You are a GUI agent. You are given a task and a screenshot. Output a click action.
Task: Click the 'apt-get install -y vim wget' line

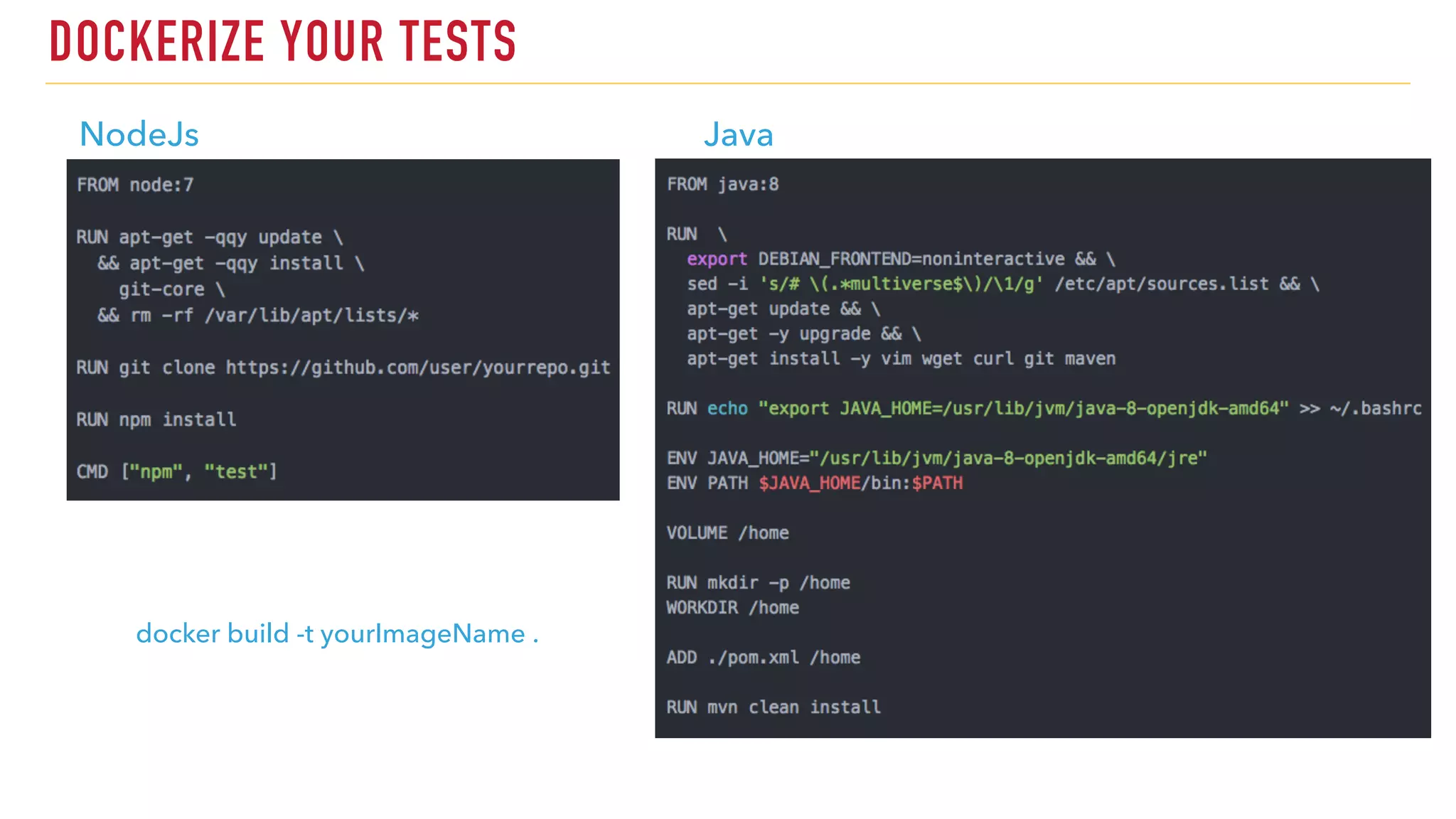click(901, 358)
